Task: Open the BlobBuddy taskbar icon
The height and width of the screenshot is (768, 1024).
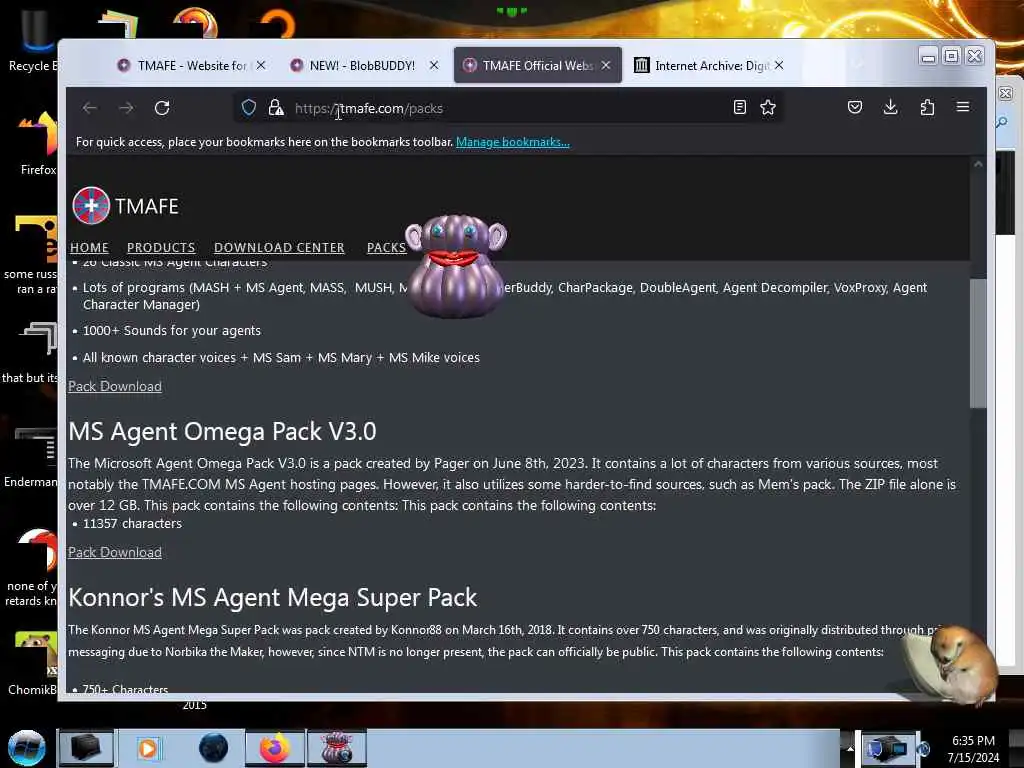Action: [x=338, y=748]
